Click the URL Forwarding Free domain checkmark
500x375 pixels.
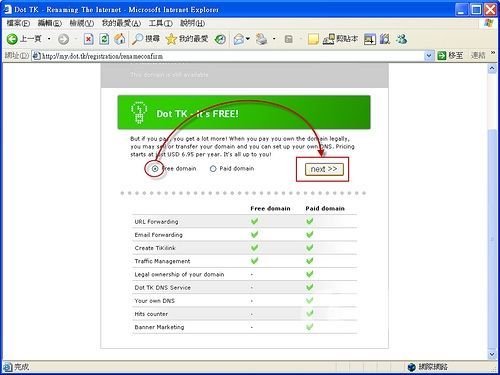255,221
